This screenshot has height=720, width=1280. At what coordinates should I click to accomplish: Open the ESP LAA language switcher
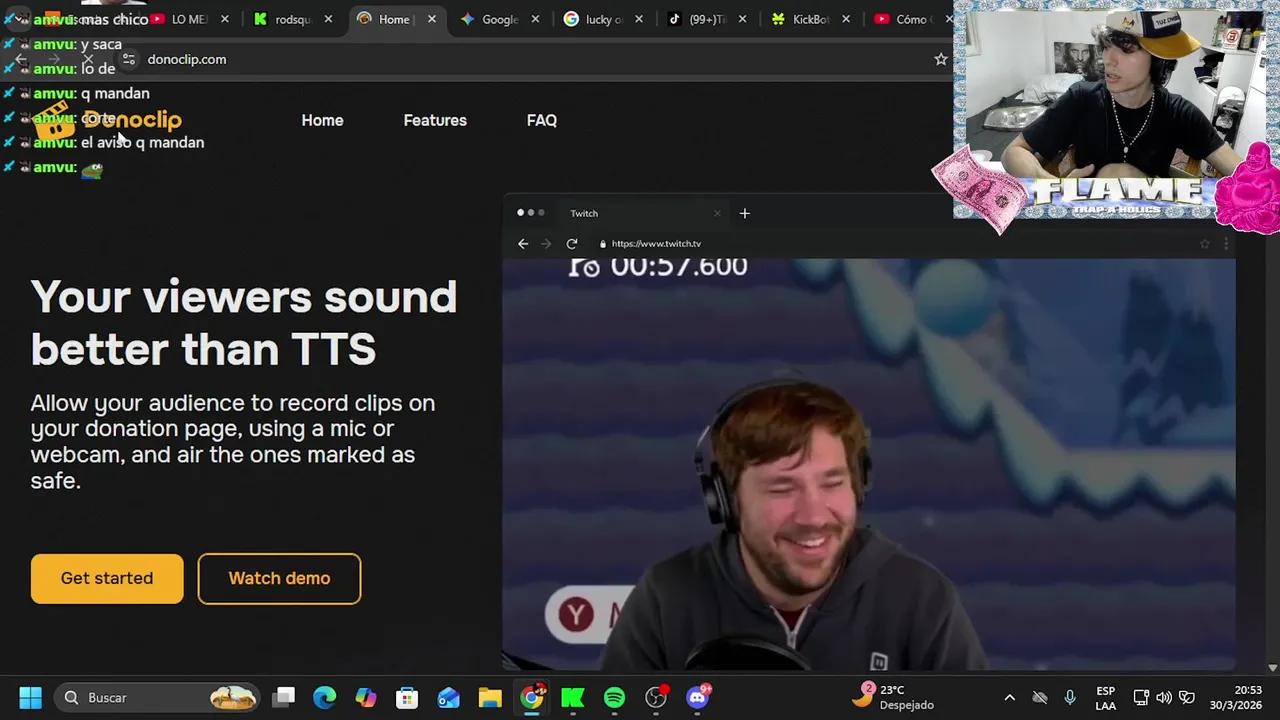click(1105, 698)
